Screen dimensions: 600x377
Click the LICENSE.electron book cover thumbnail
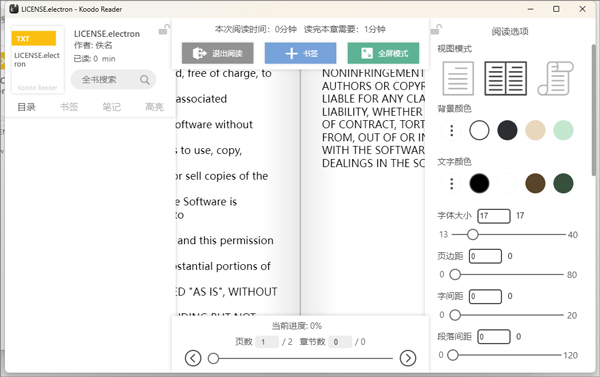click(x=38, y=60)
